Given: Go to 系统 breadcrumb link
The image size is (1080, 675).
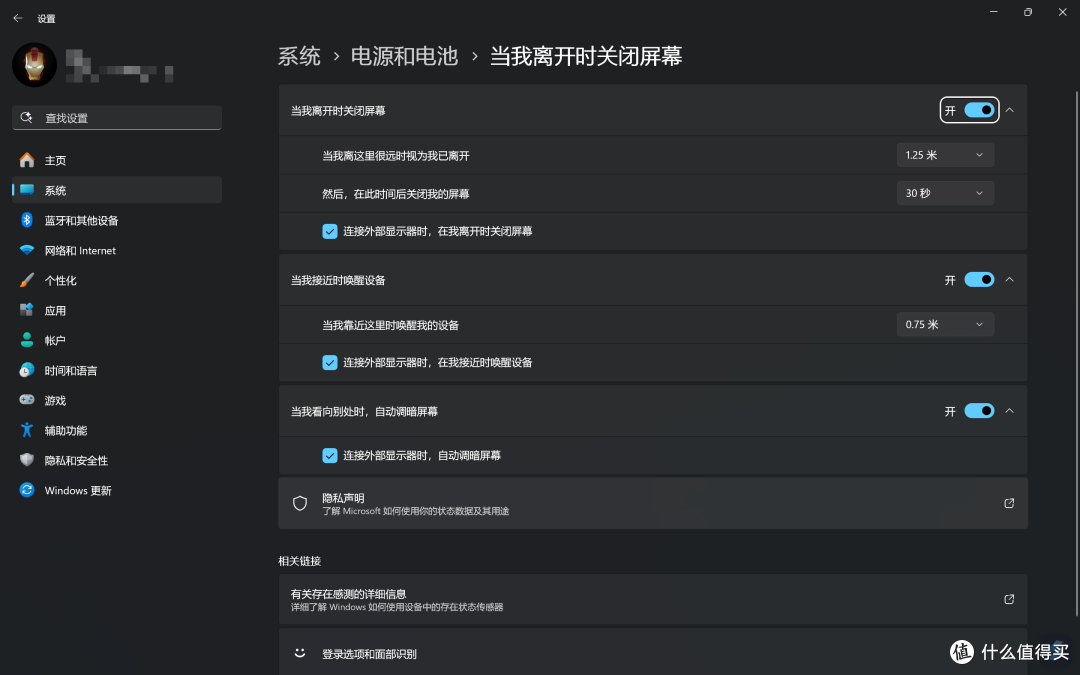Looking at the screenshot, I should coord(299,56).
